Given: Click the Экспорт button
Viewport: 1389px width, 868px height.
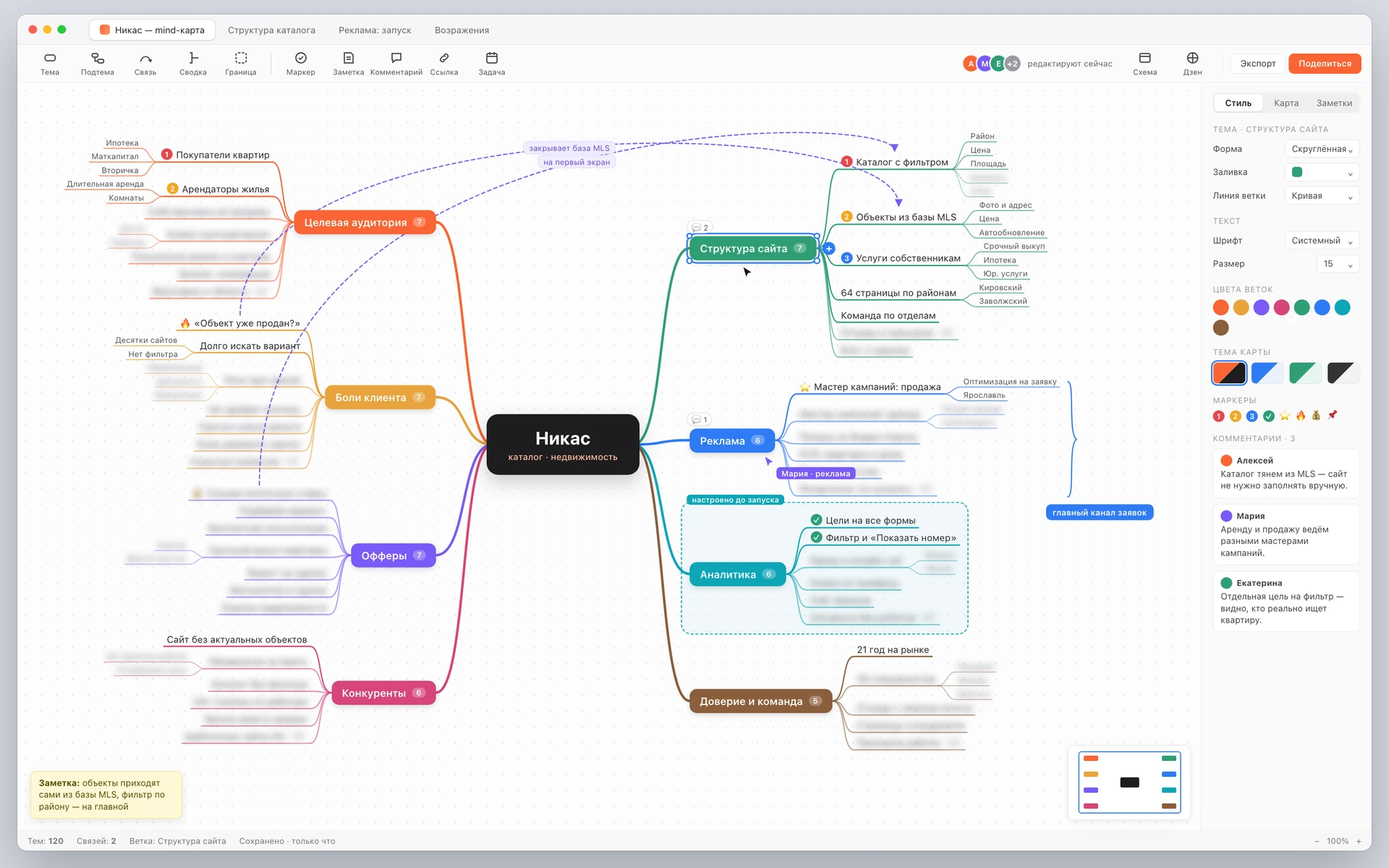Looking at the screenshot, I should tap(1258, 64).
